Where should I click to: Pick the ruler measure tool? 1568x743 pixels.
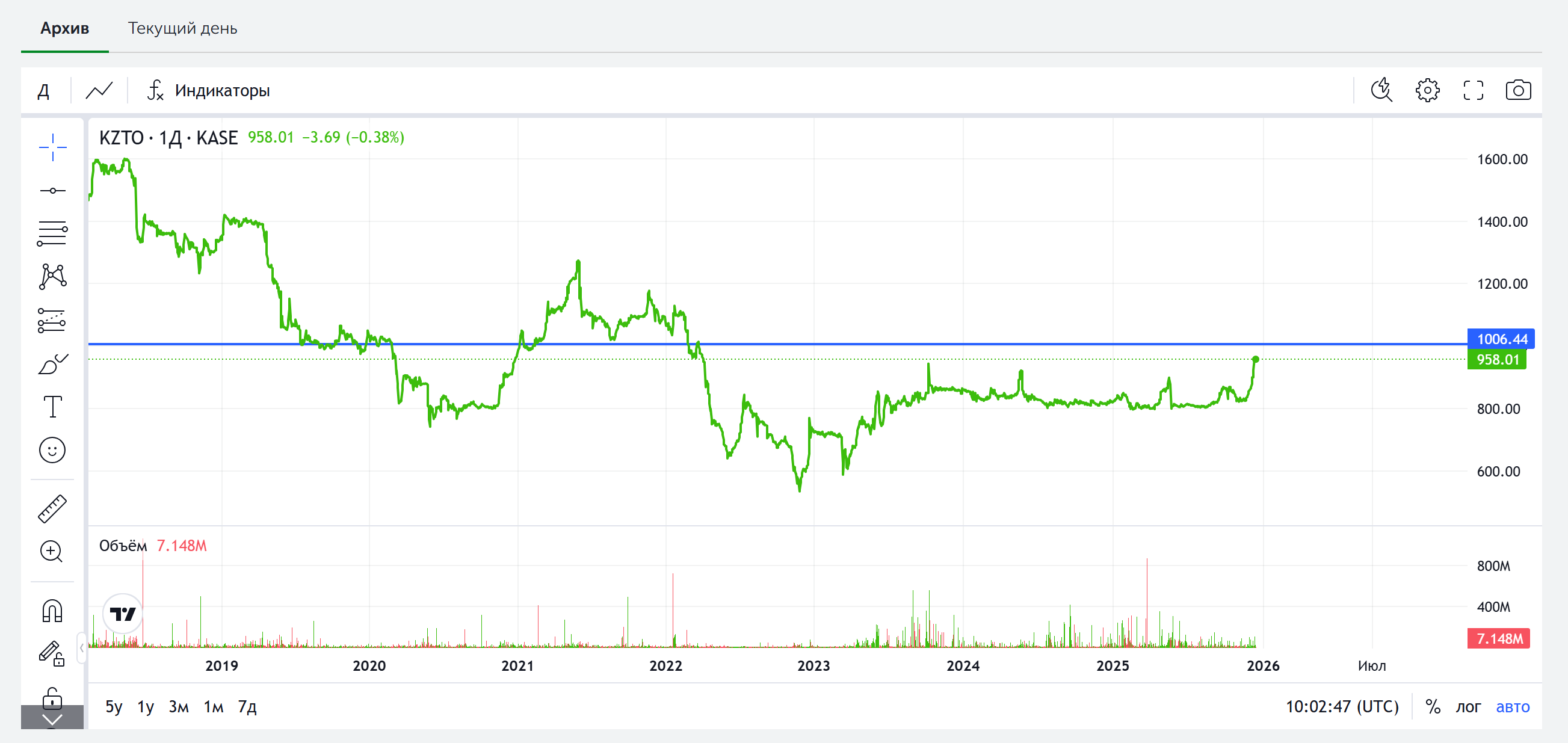coord(52,509)
